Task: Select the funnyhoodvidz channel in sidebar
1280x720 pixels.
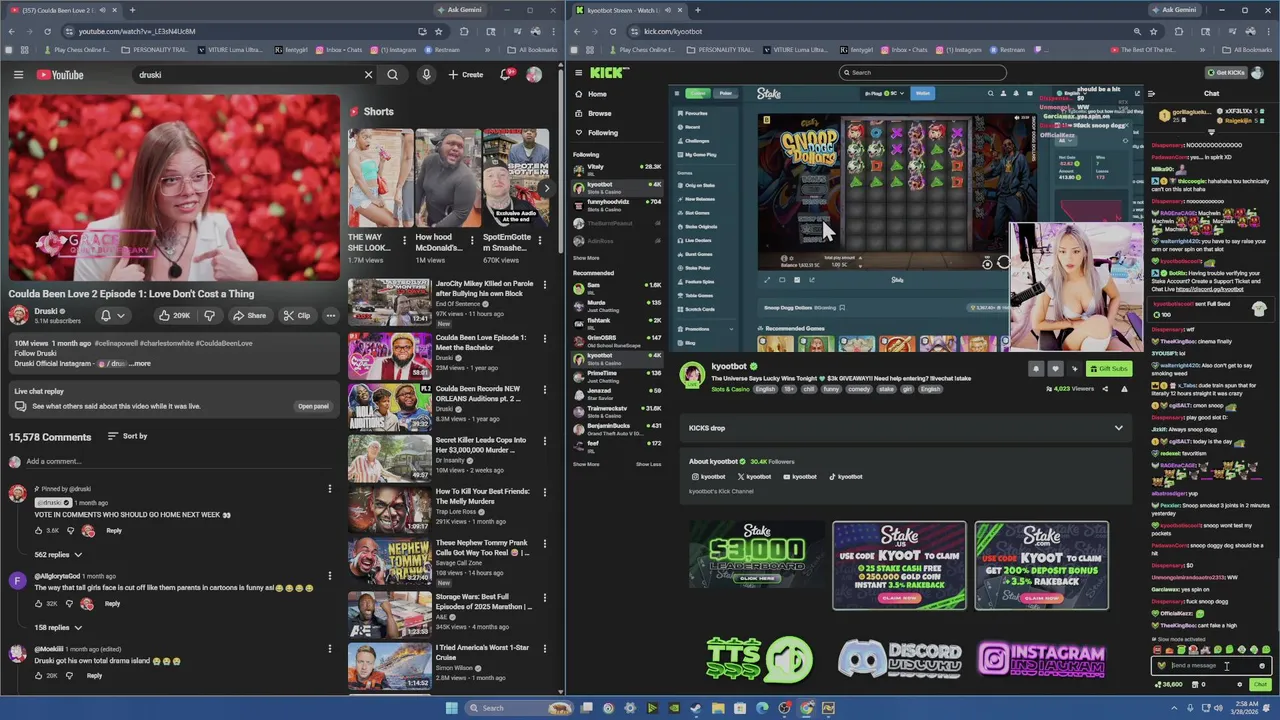Action: pyautogui.click(x=616, y=204)
